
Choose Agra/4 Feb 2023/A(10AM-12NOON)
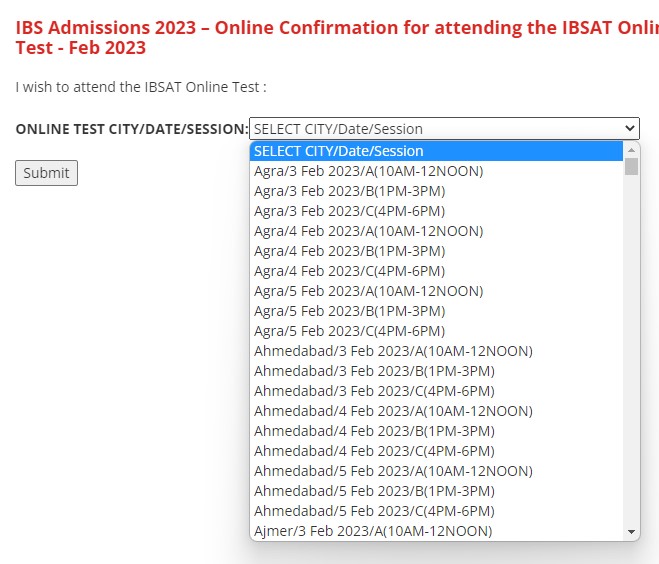[368, 231]
